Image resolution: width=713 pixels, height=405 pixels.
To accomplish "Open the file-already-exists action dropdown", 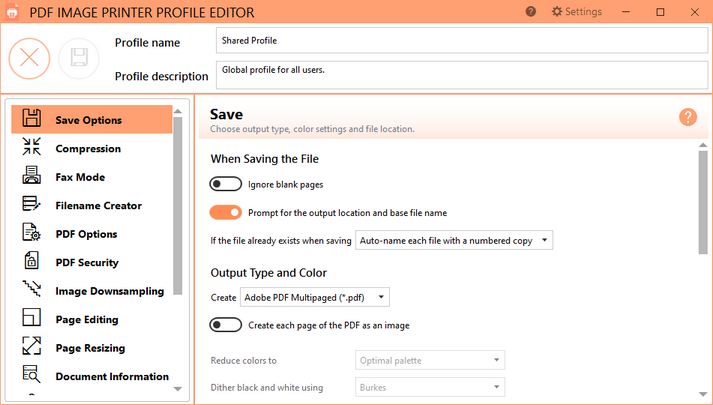I will 454,240.
